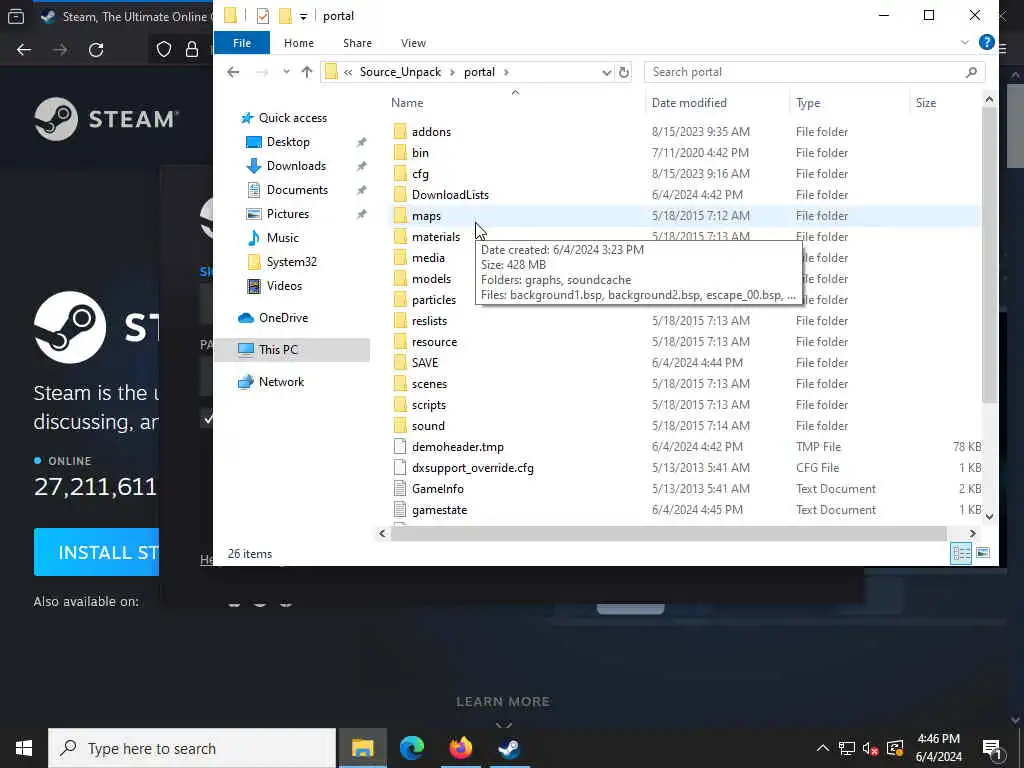Open recent locations dropdown arrow

[x=286, y=72]
